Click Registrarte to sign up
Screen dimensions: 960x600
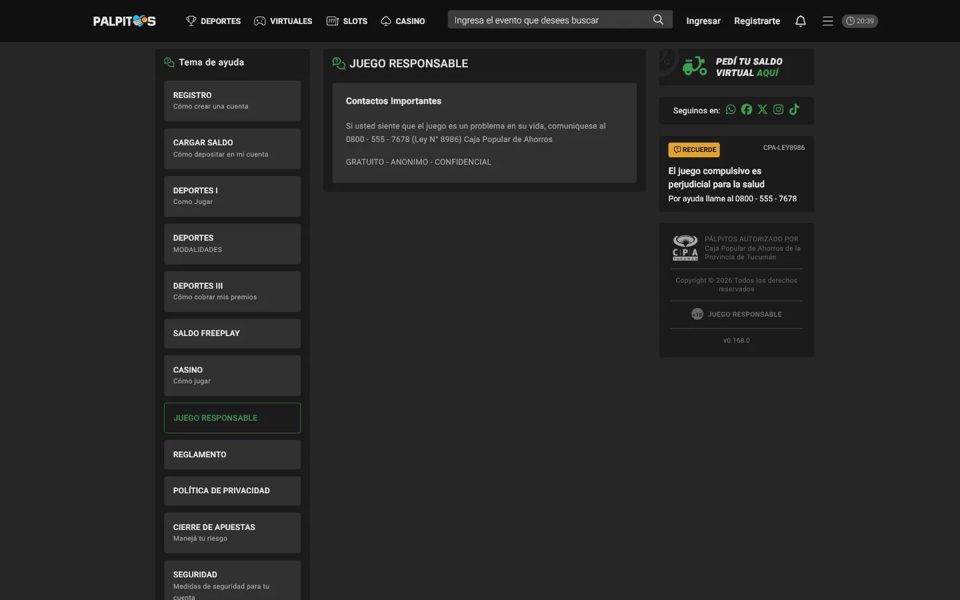pyautogui.click(x=757, y=21)
